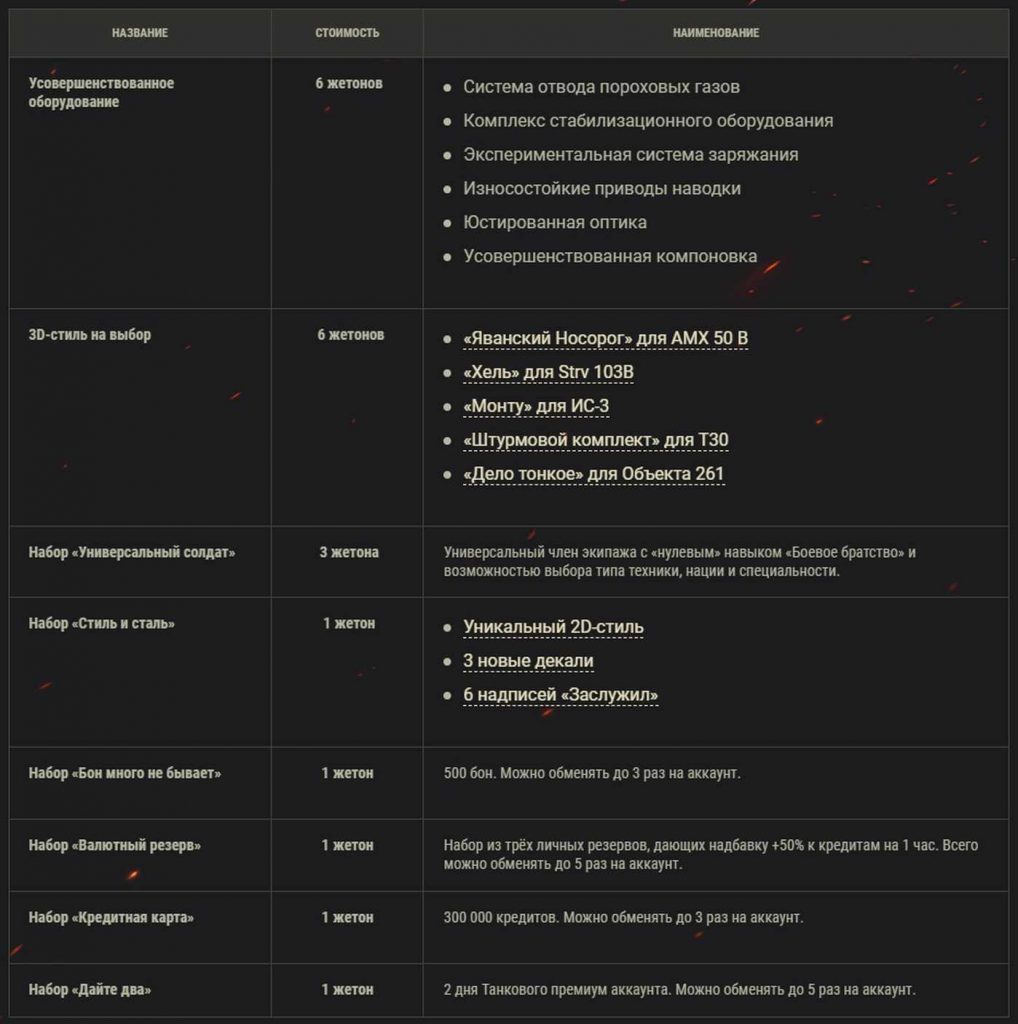
Task: Click the СТОИМОСТЬ column header
Action: [x=347, y=33]
